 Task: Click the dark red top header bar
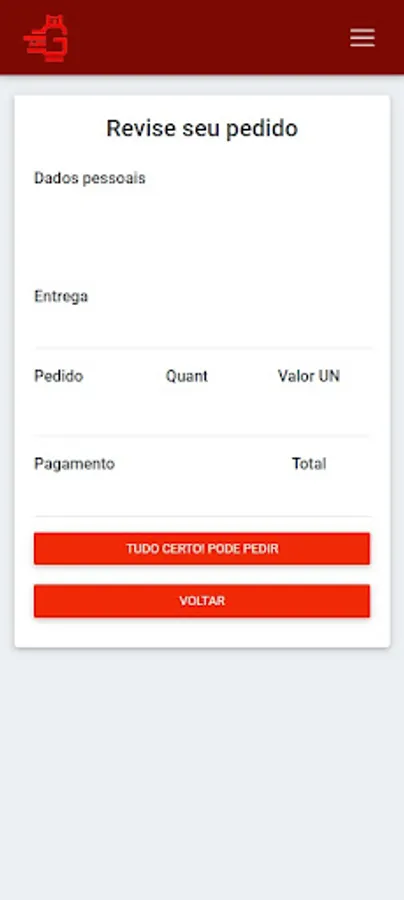202,37
